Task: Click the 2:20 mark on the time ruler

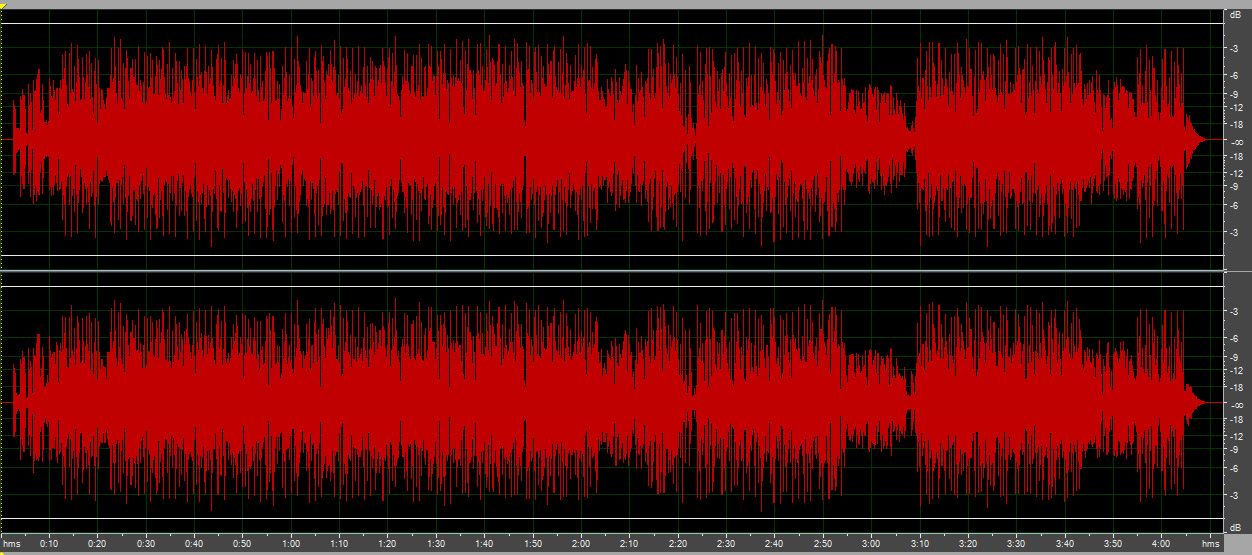Action: [x=678, y=544]
